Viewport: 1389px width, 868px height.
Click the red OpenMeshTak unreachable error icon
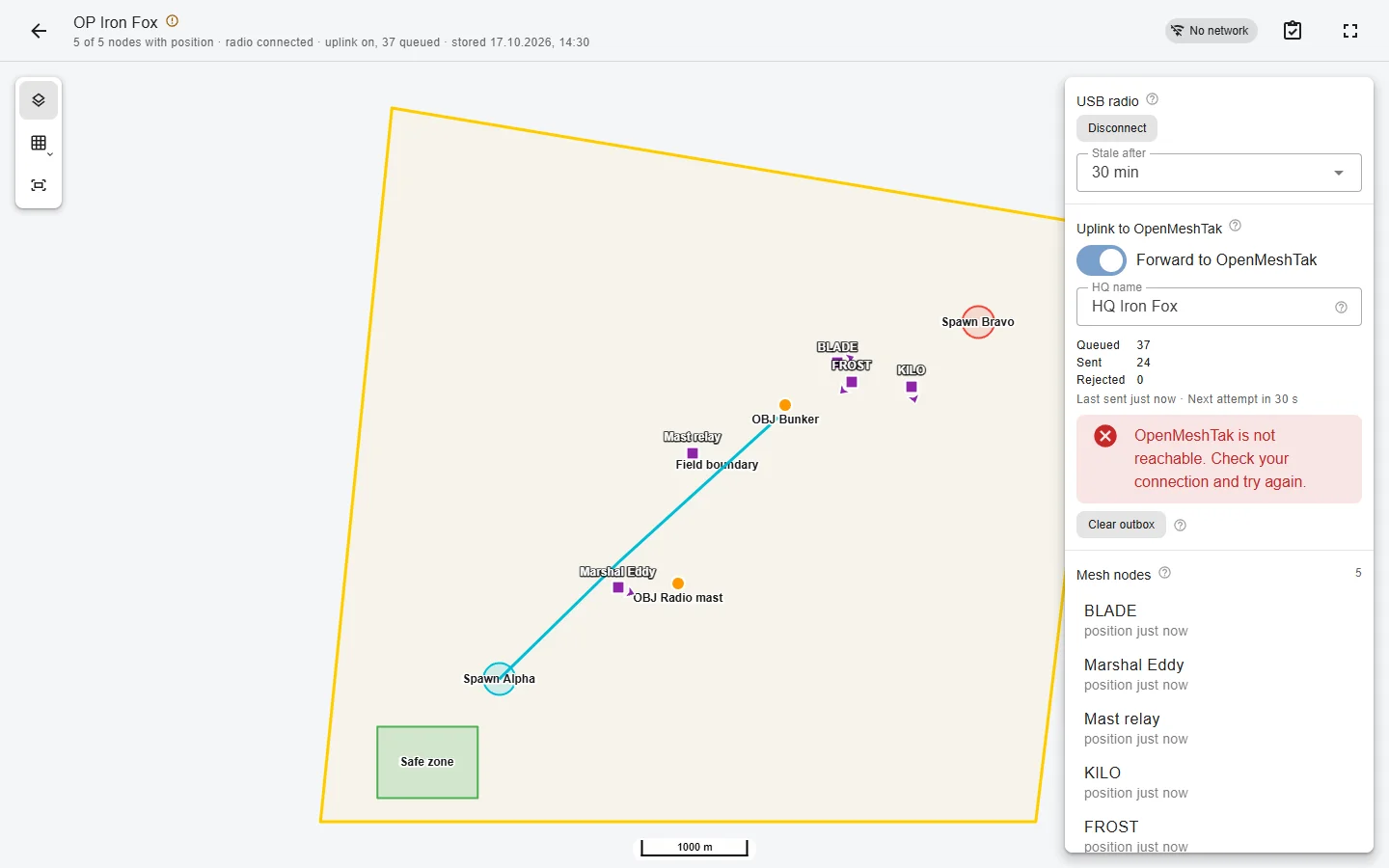(x=1105, y=436)
